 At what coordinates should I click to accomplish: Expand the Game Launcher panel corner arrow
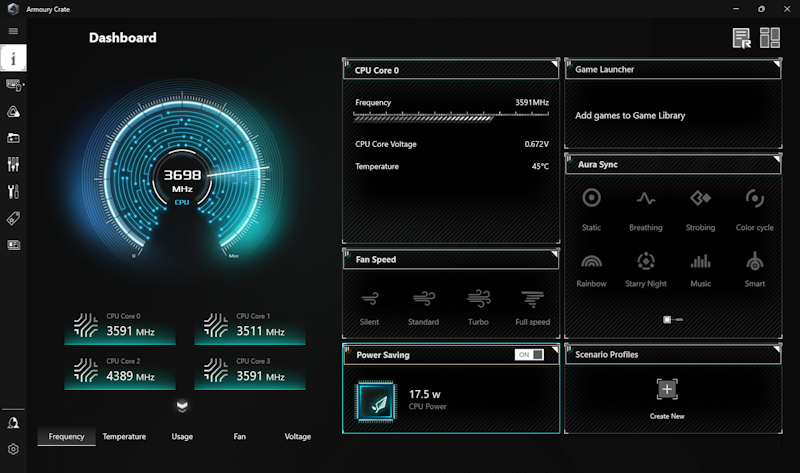coord(777,64)
